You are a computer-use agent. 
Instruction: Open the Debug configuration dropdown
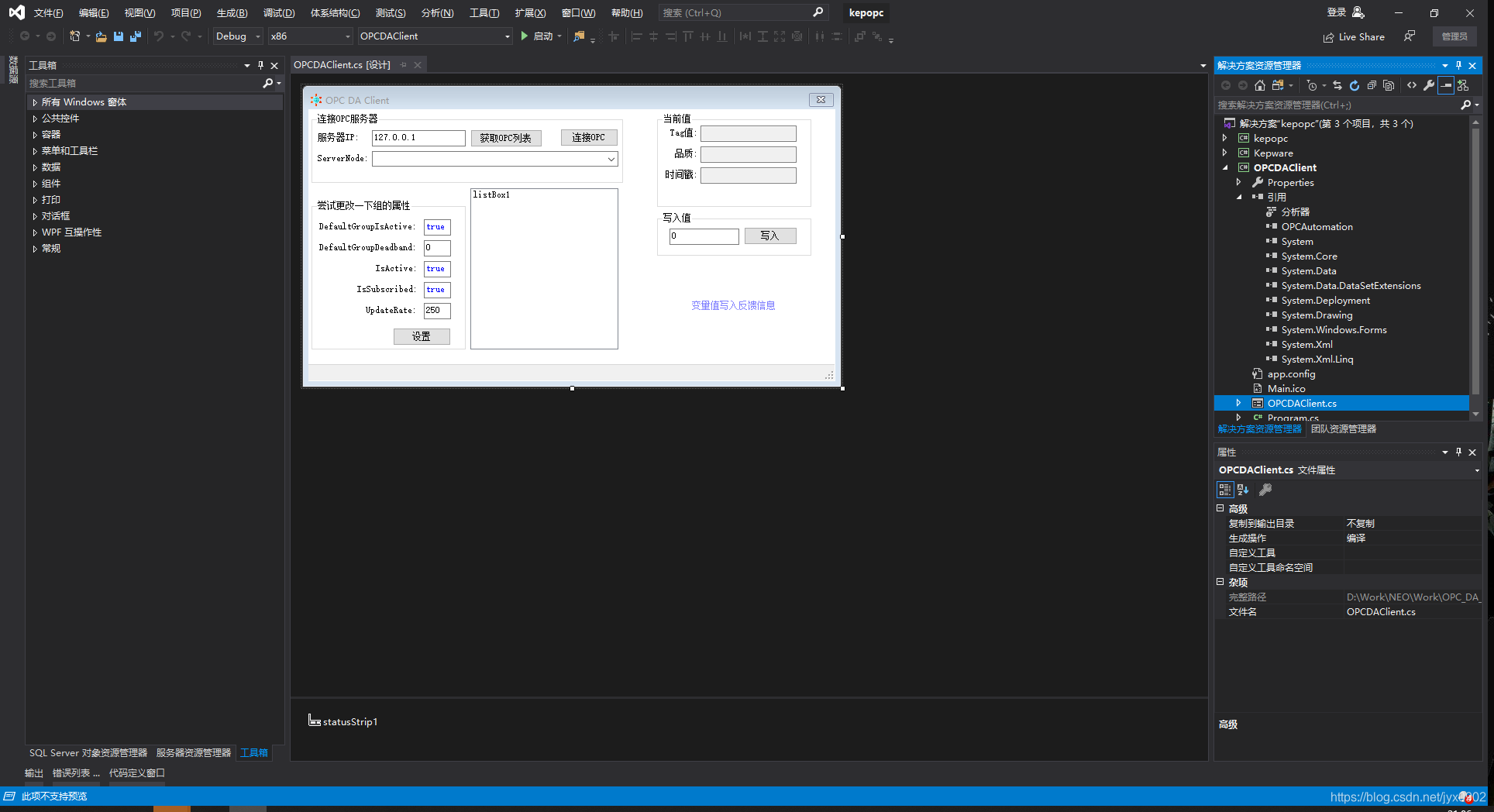click(x=257, y=36)
